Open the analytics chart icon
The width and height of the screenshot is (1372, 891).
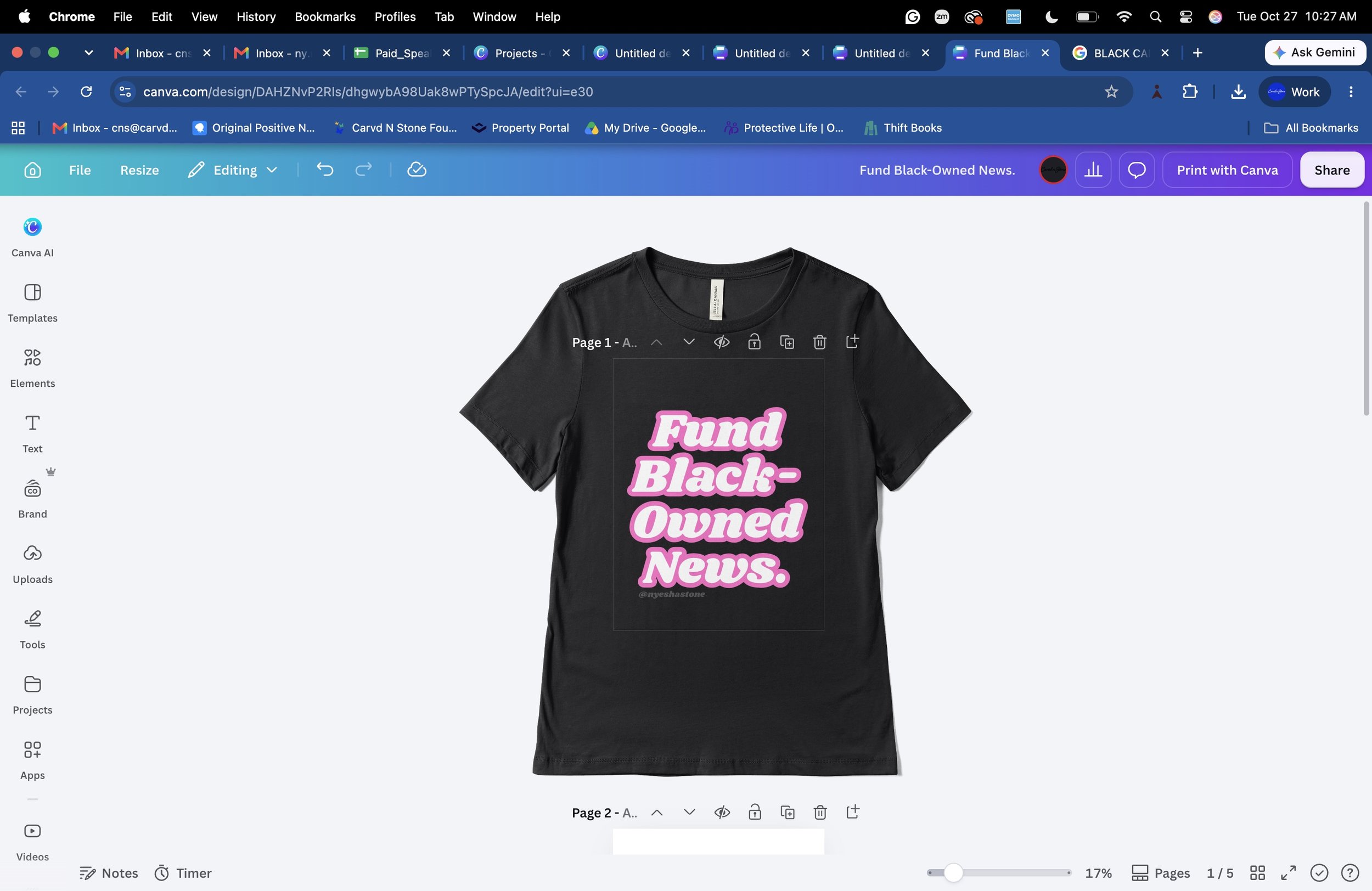pos(1094,170)
